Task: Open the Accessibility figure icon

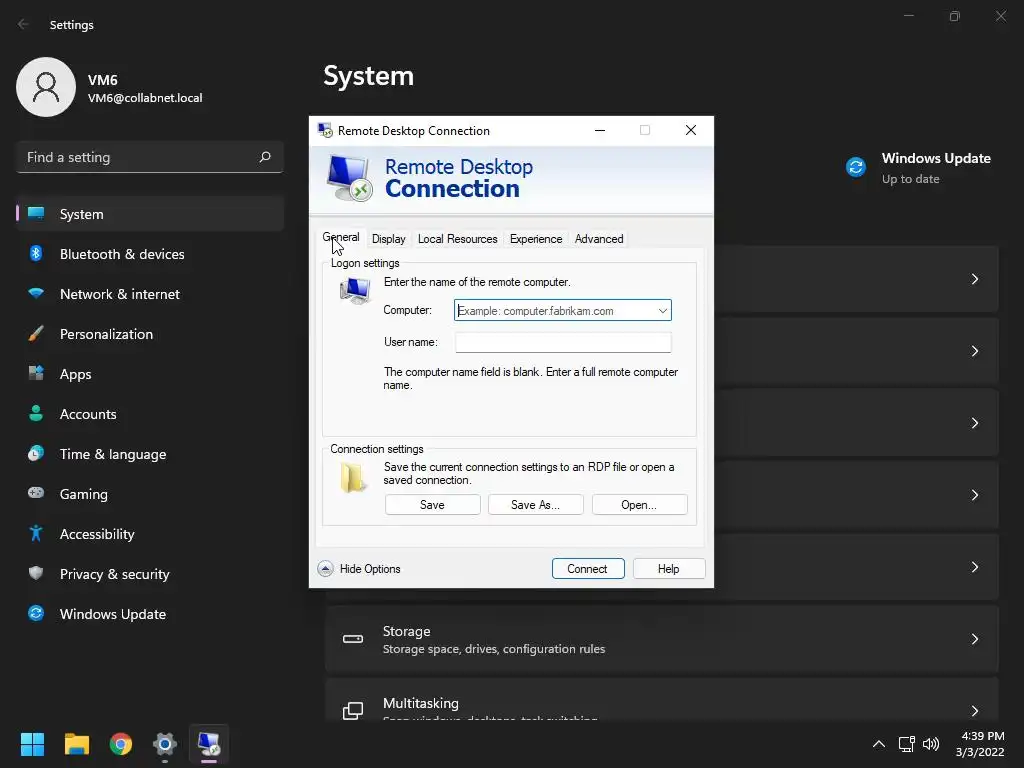Action: pos(36,534)
